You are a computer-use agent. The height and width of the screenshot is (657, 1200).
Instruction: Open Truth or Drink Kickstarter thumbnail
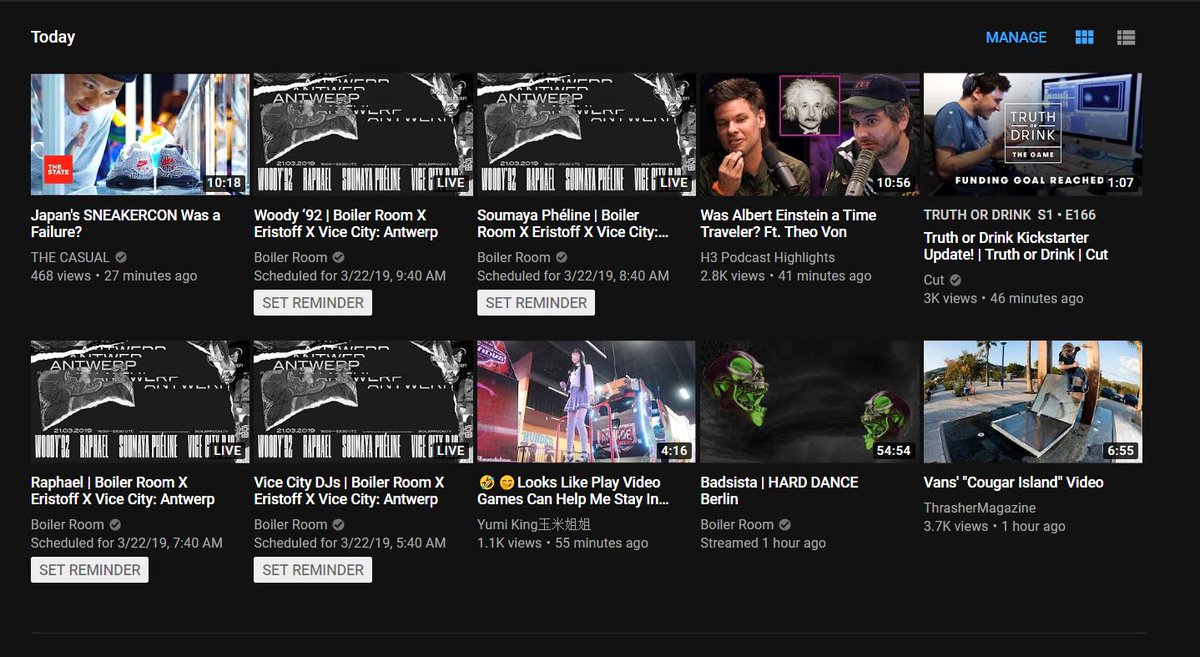(x=1033, y=134)
